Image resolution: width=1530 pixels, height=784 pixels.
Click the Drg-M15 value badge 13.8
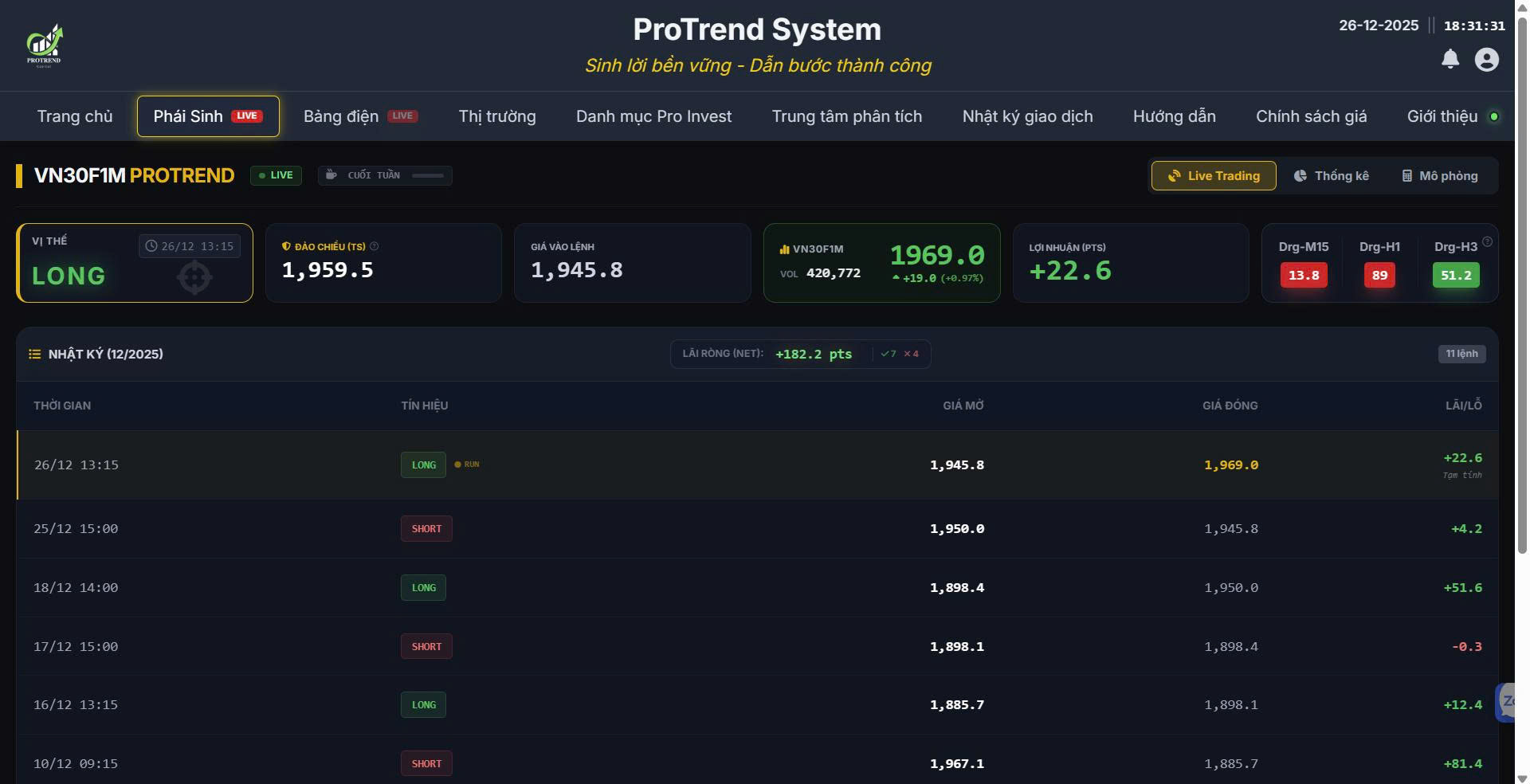click(1304, 275)
